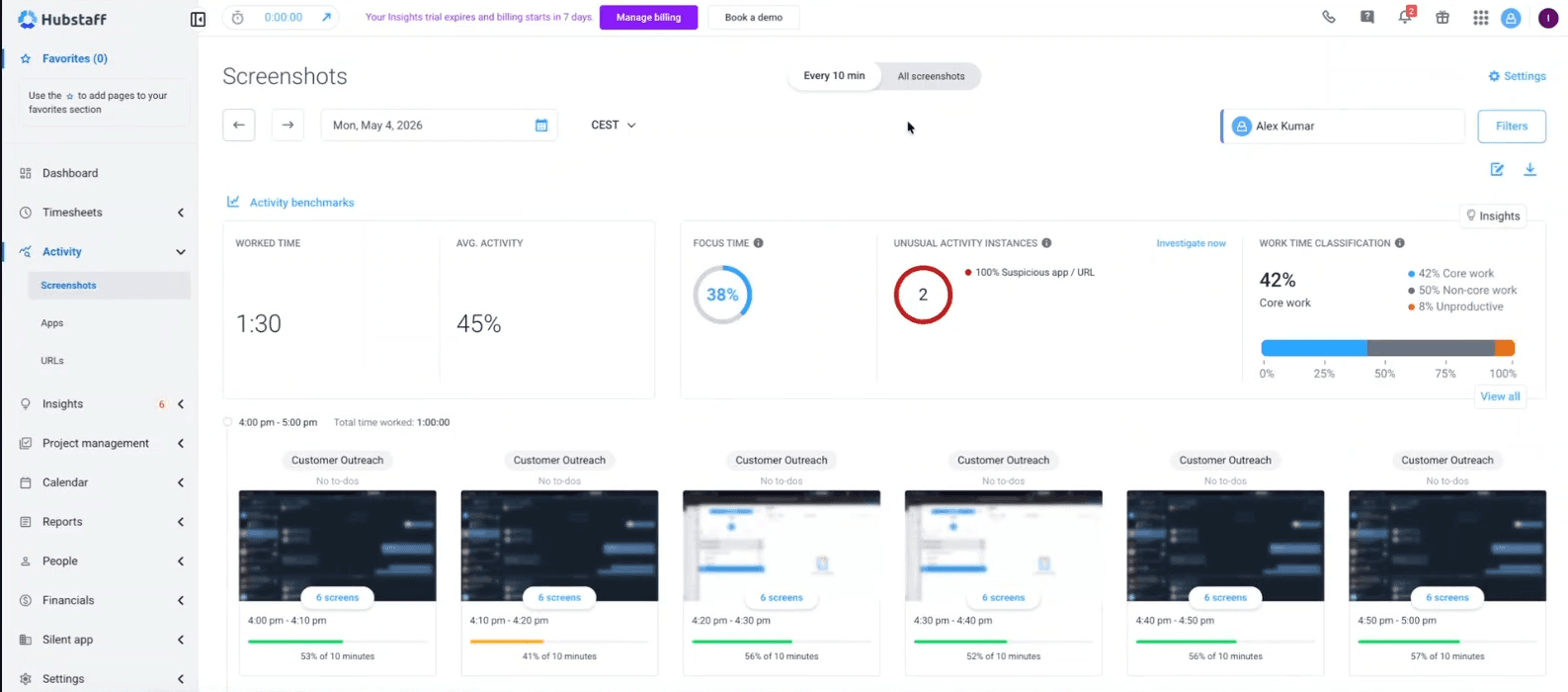The width and height of the screenshot is (1568, 692).
Task: Open the phone call icon
Action: click(1329, 17)
